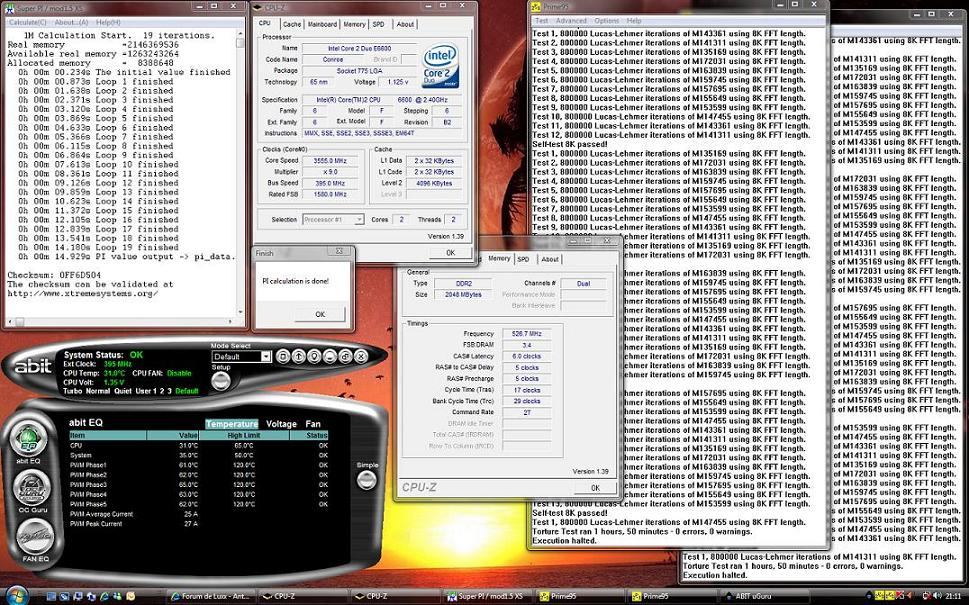
Task: Click the Core Speed 3555.0 MHz field
Action: click(331, 161)
